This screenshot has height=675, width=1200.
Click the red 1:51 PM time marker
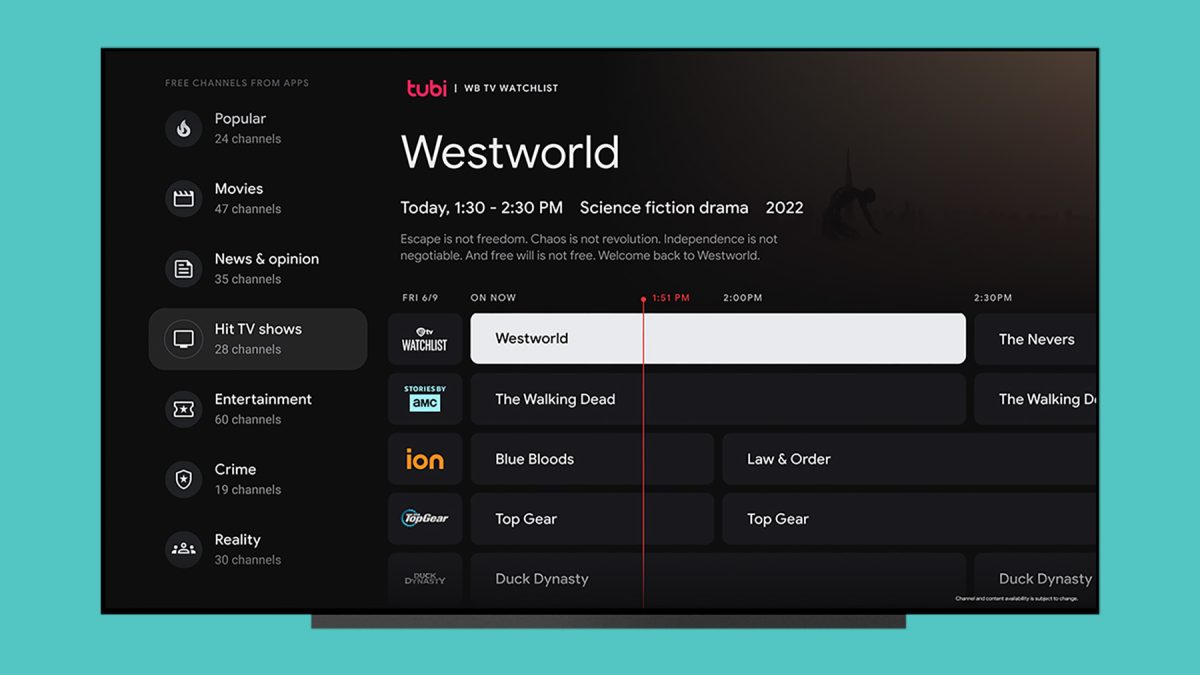pos(670,298)
